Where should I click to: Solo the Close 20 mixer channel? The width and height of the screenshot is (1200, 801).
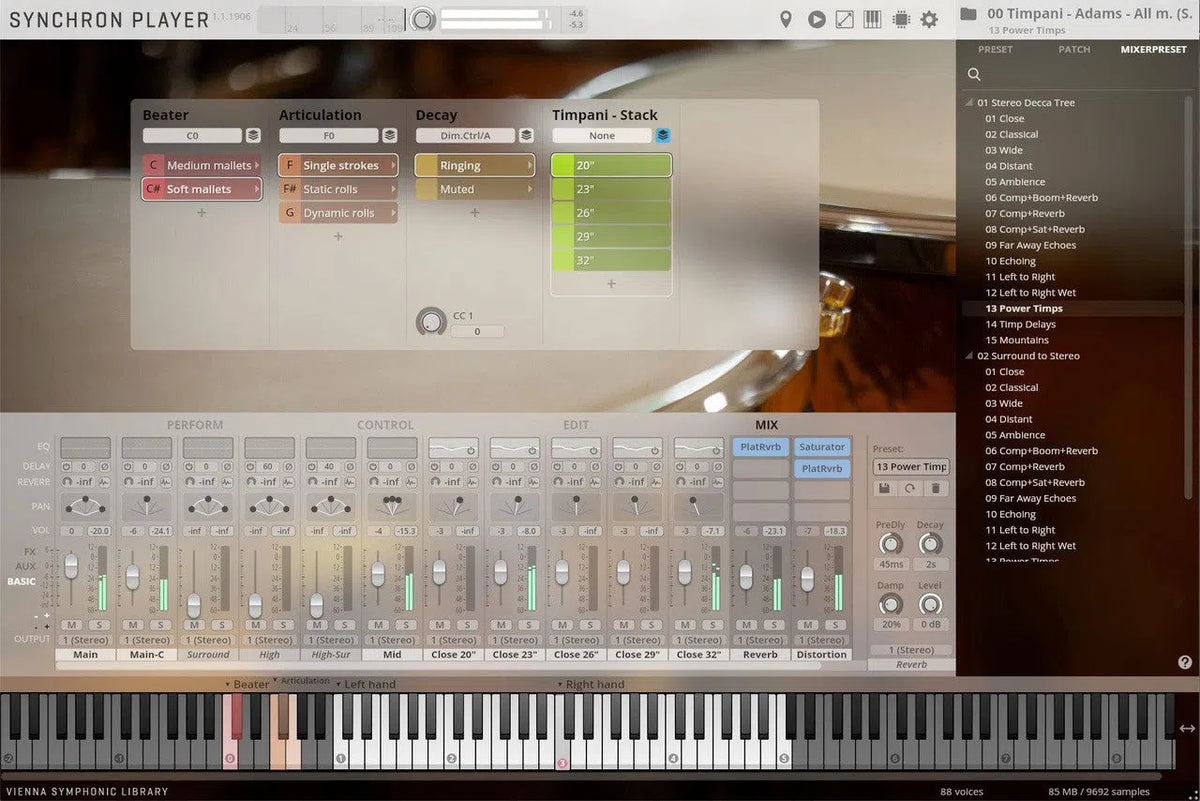click(467, 624)
